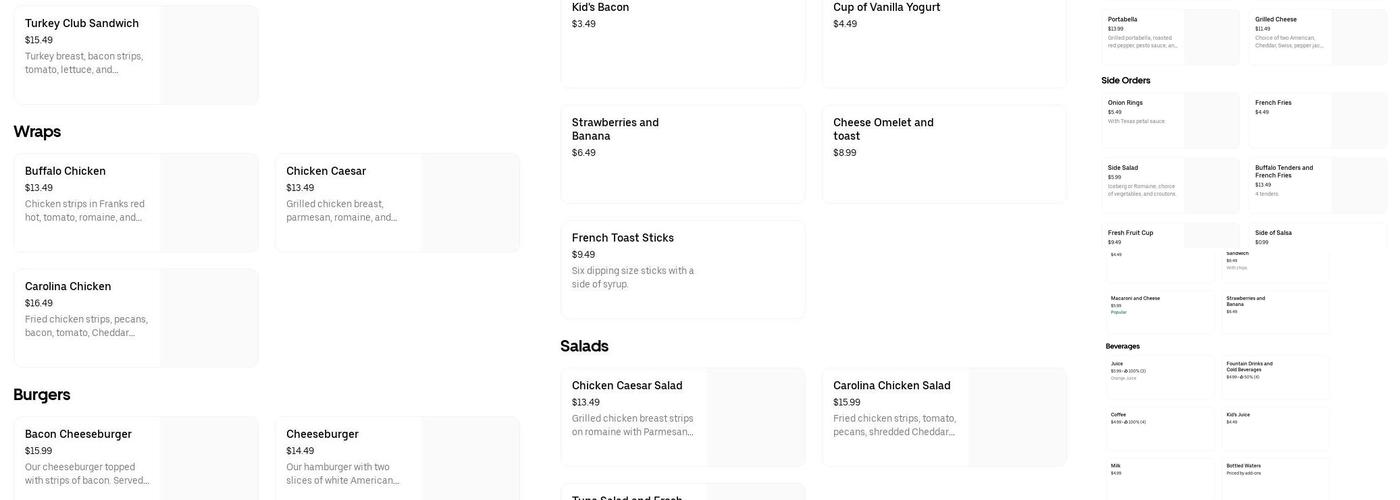Select Buffalo Tenders and French Fries

click(1292, 184)
